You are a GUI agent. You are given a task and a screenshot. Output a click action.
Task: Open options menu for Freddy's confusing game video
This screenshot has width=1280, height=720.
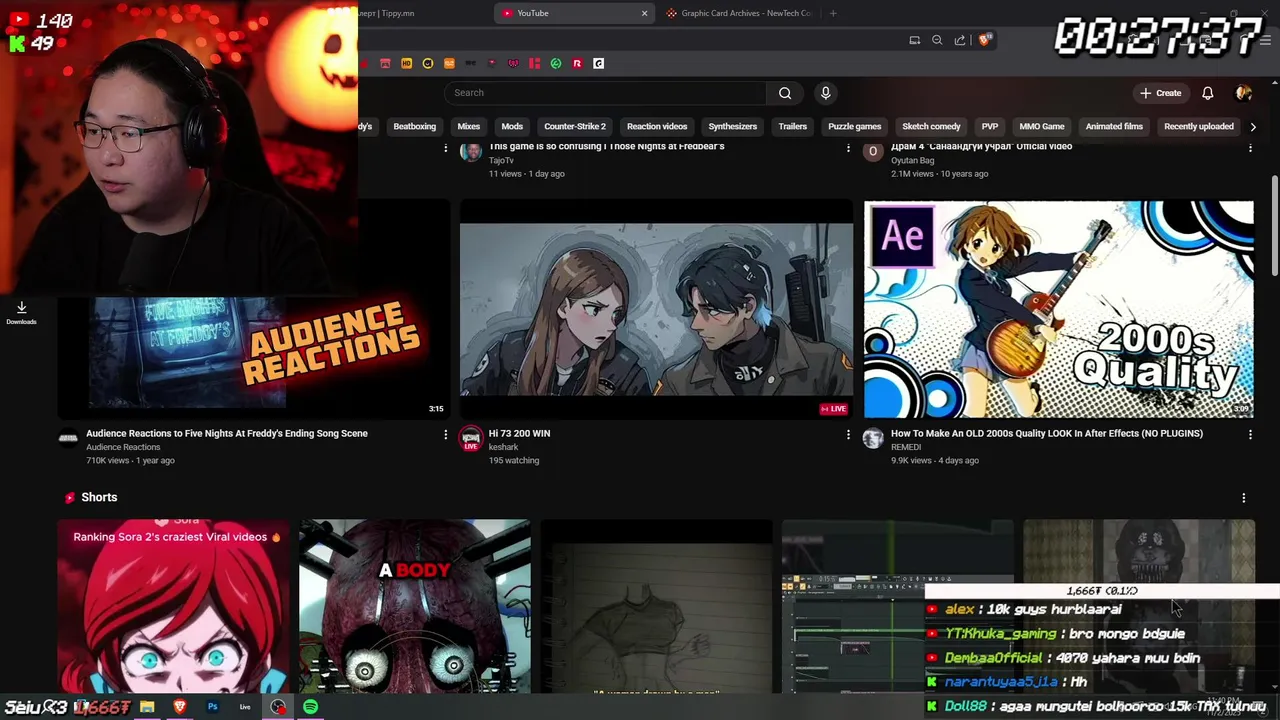(848, 148)
